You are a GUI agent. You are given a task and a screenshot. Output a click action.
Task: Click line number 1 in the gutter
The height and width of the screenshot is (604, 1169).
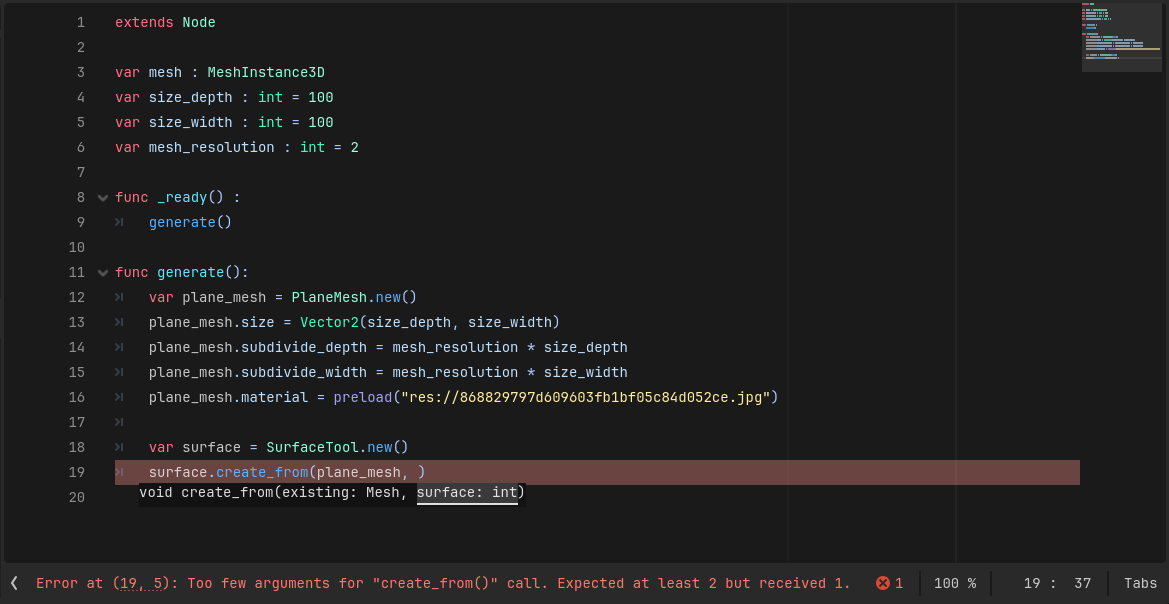pyautogui.click(x=80, y=22)
